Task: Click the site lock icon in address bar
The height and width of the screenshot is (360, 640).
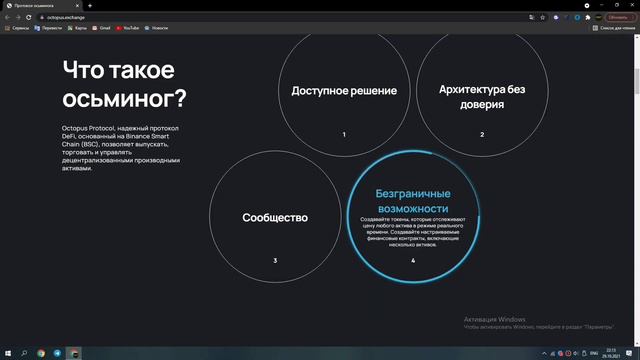Action: pos(42,18)
